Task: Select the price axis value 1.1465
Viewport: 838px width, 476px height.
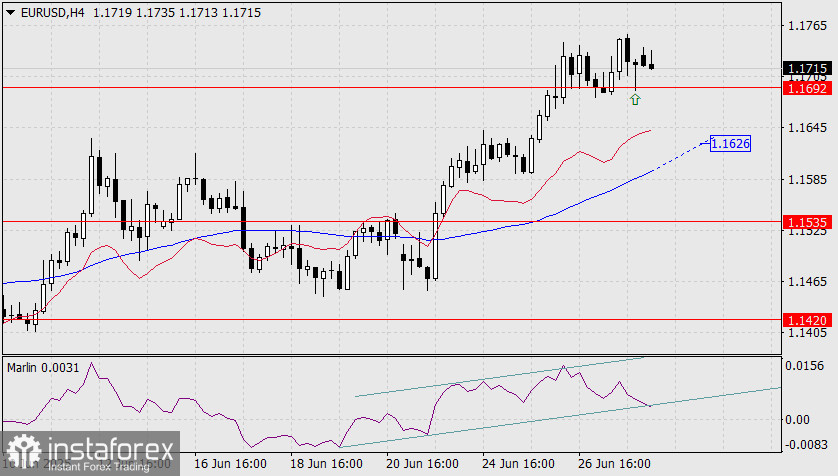Action: click(807, 282)
